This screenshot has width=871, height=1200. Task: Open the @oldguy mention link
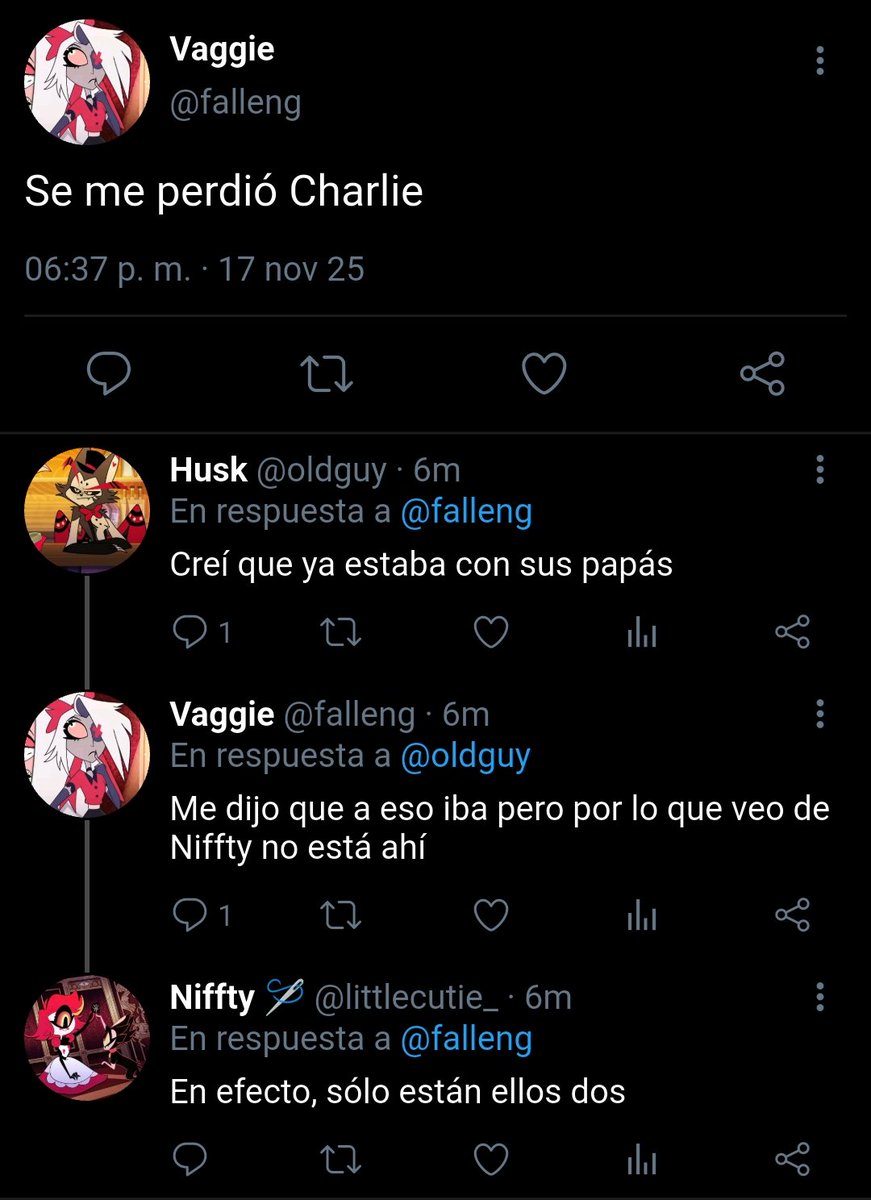click(x=464, y=756)
